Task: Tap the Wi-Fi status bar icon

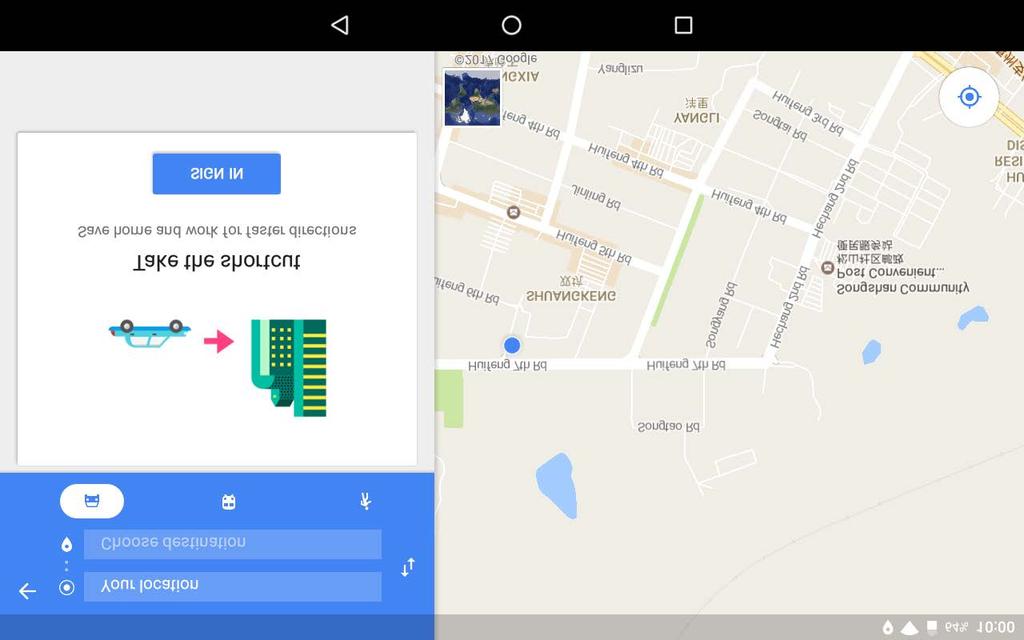Action: point(909,628)
